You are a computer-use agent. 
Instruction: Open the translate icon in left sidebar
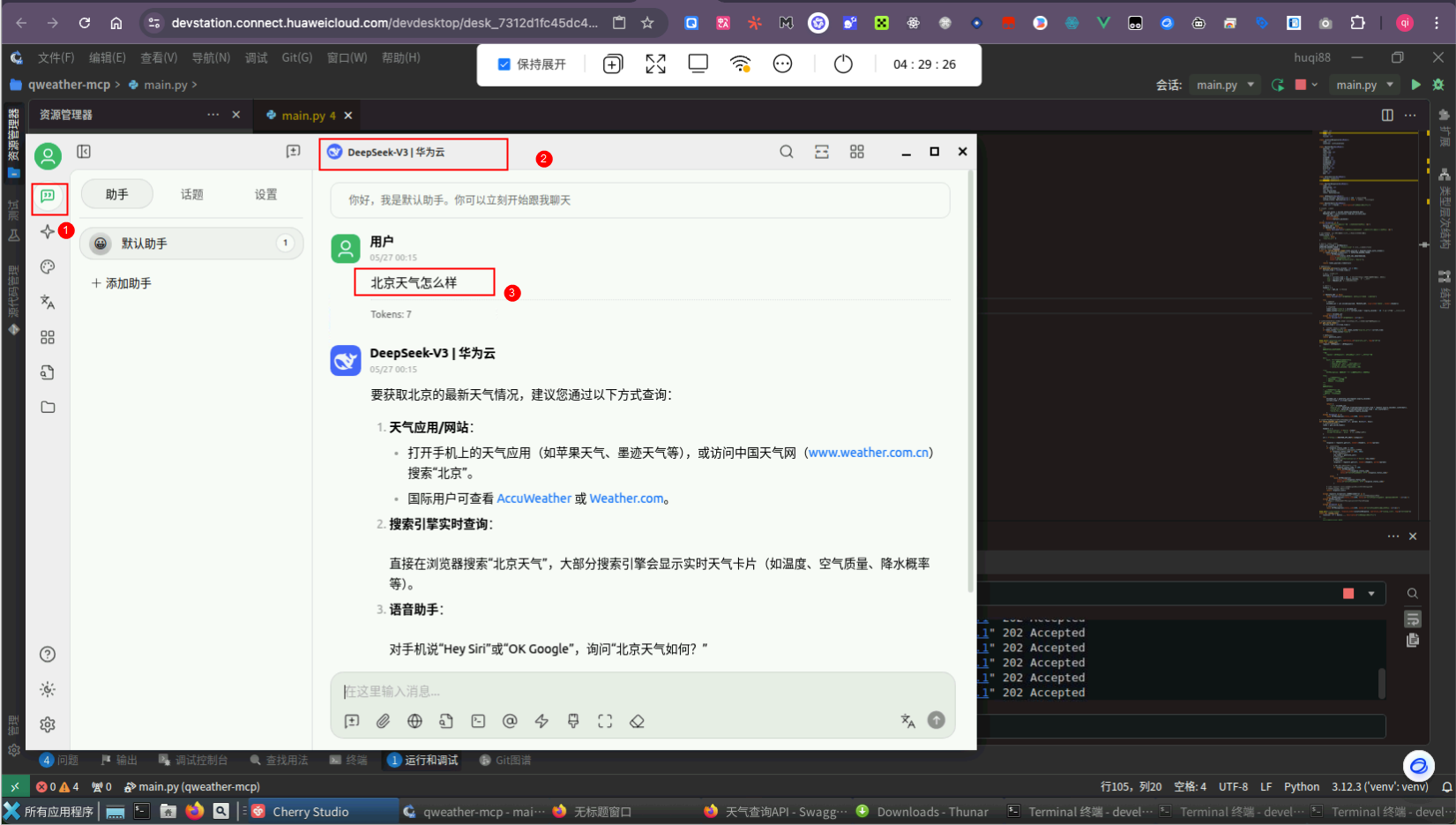tap(48, 302)
